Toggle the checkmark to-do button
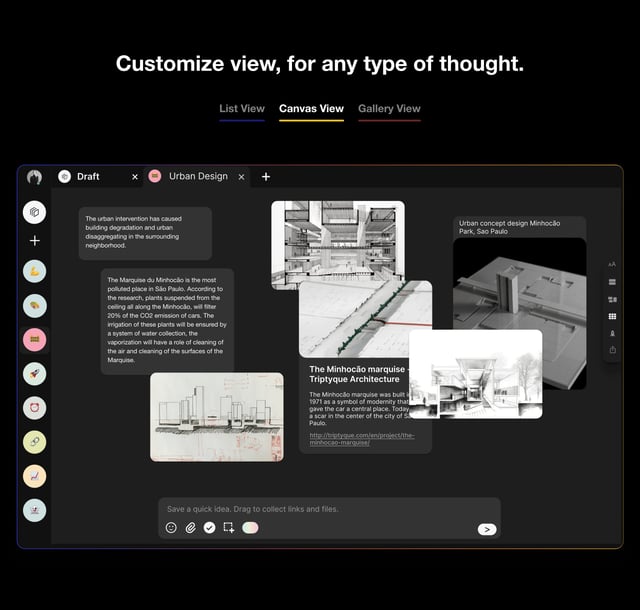Image resolution: width=640 pixels, height=610 pixels. tap(209, 528)
